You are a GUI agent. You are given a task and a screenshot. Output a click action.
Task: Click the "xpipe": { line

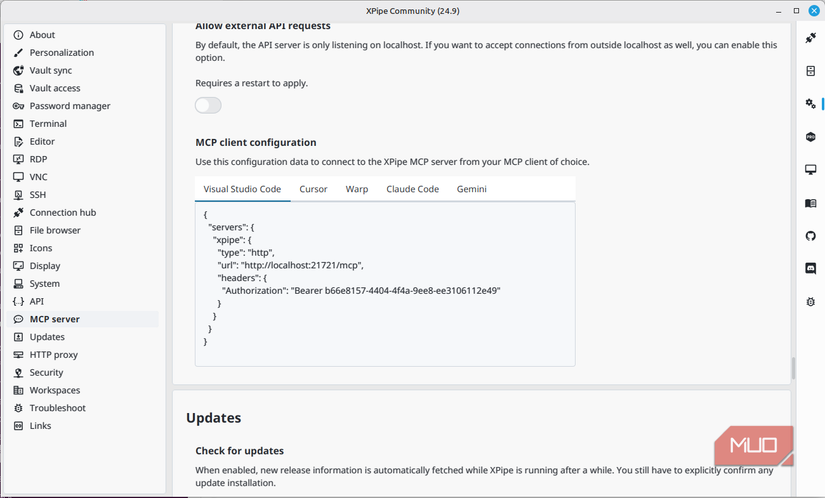point(232,240)
